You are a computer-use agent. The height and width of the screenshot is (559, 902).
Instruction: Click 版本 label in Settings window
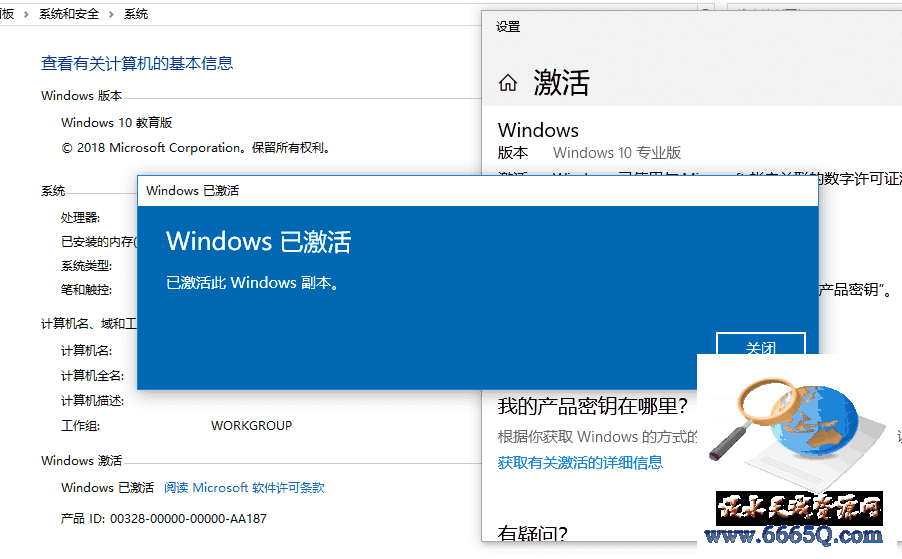coord(513,153)
